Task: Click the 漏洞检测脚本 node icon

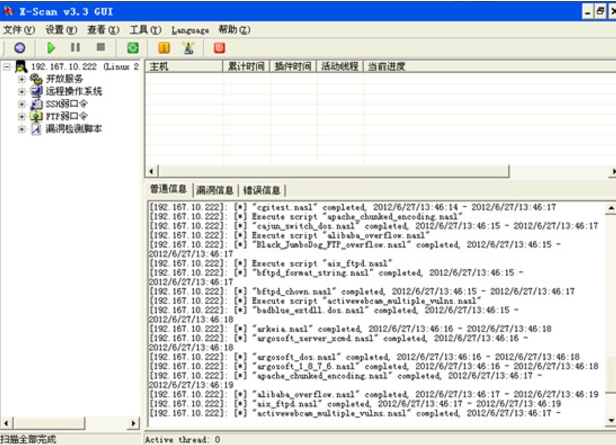Action: coord(36,129)
